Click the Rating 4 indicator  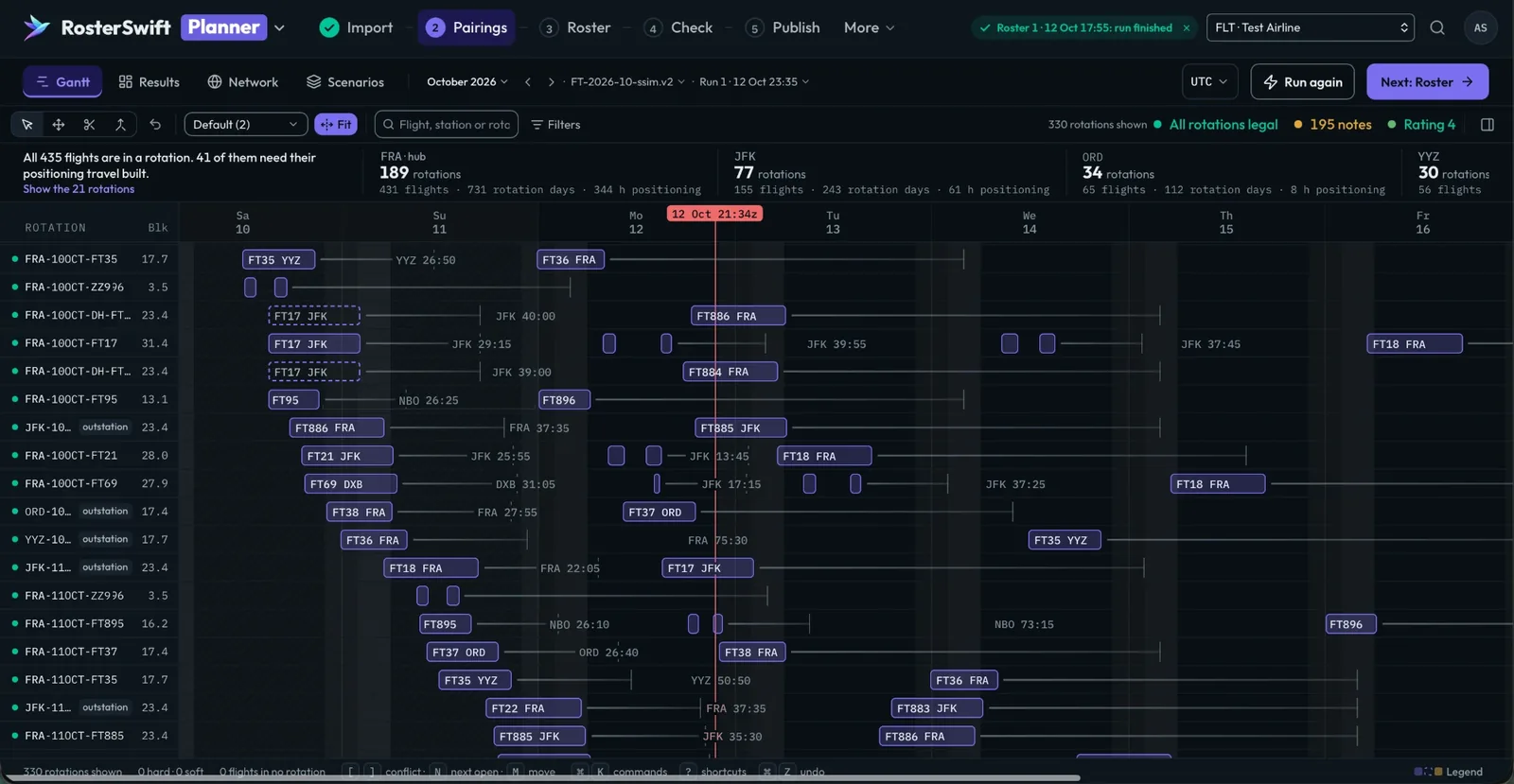click(x=1421, y=124)
